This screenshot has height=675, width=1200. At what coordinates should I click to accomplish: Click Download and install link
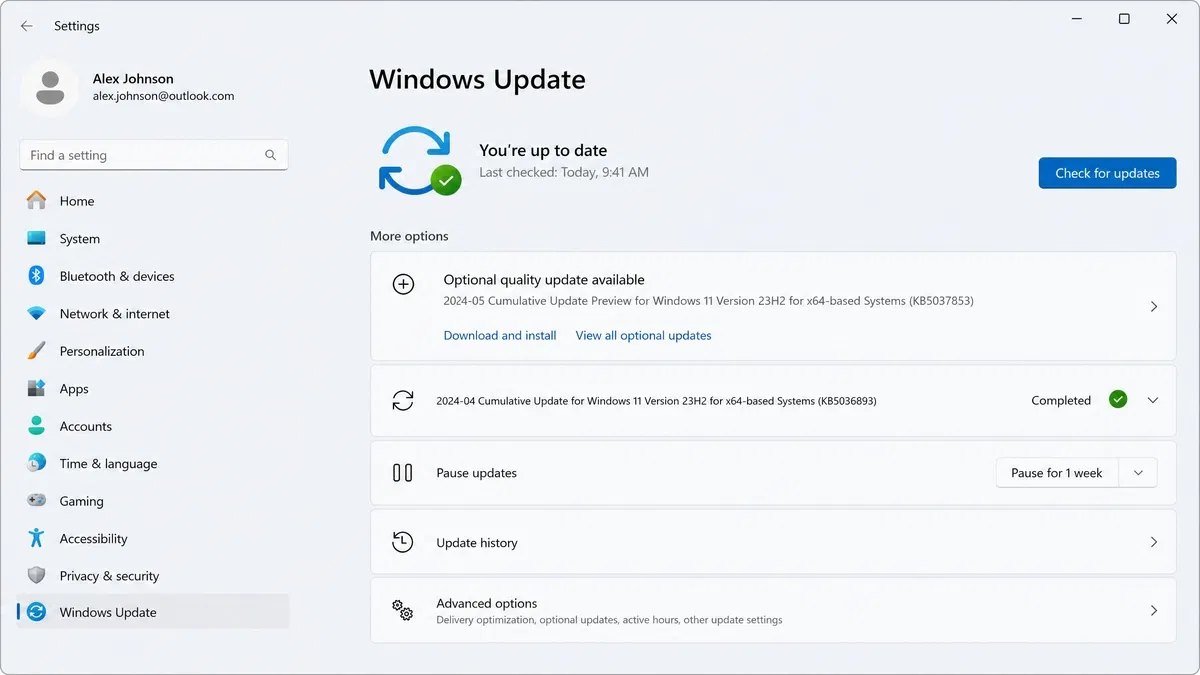(500, 335)
